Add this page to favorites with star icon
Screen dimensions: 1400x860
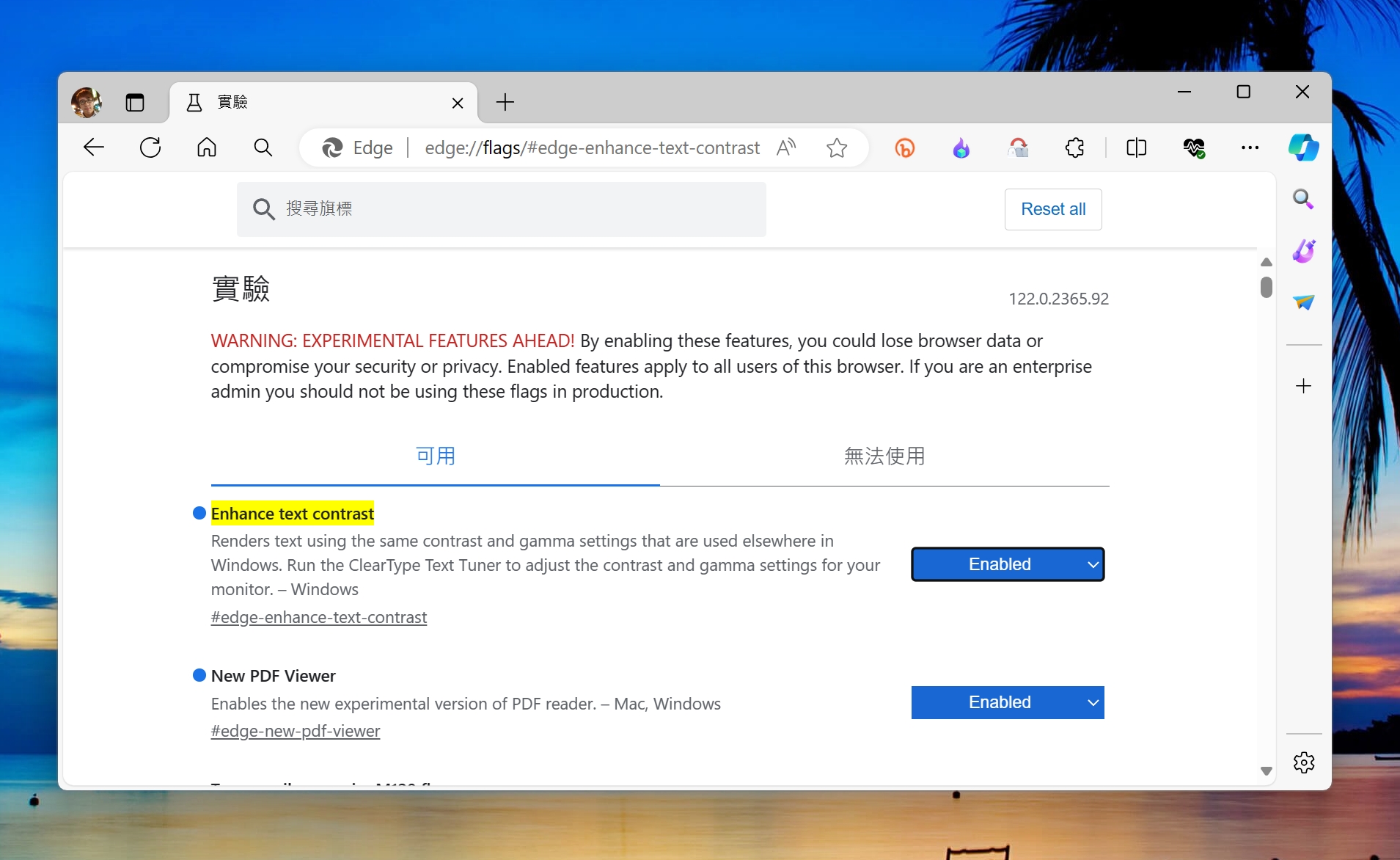point(837,148)
